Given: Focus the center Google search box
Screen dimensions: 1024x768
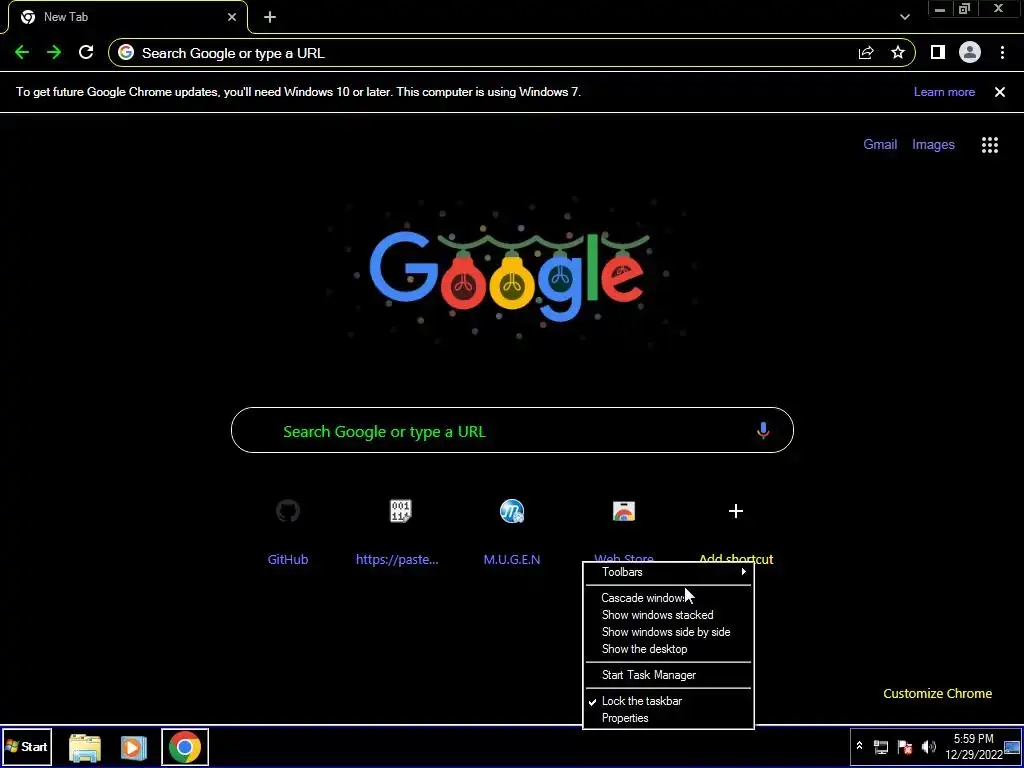Looking at the screenshot, I should point(512,430).
